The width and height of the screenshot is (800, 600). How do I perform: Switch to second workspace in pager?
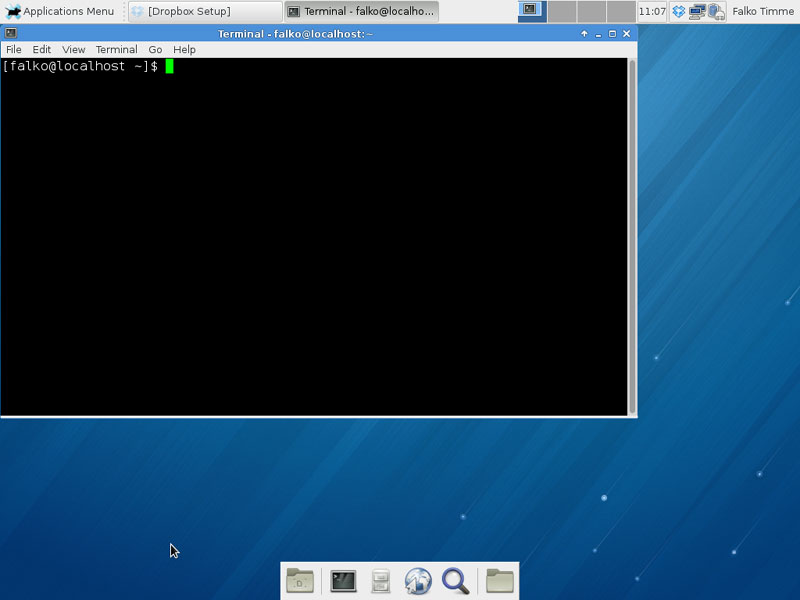562,11
